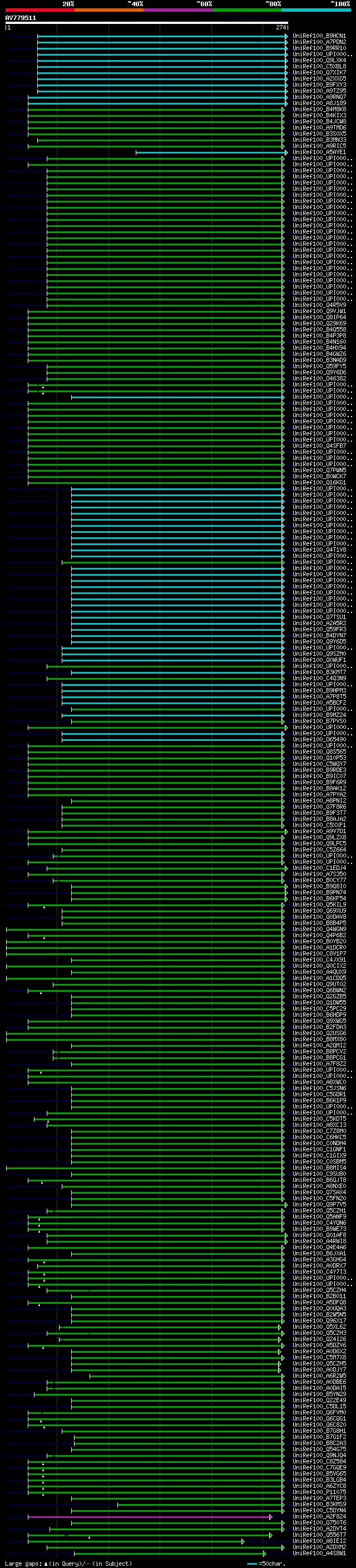This screenshot has width=356, height=1568.
Task: Click the purple ~60% identity legend segment
Action: (x=177, y=10)
